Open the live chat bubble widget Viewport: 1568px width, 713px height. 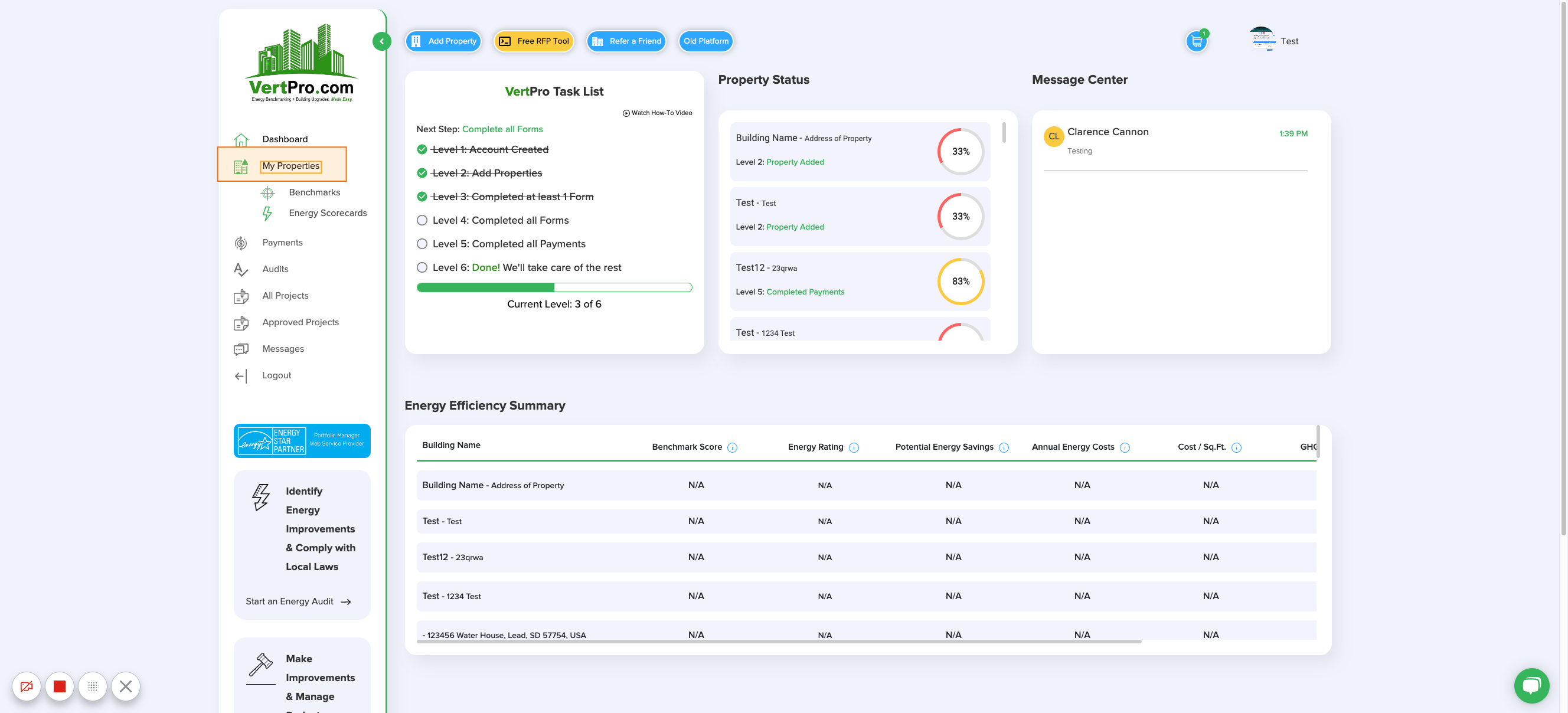pos(1531,685)
